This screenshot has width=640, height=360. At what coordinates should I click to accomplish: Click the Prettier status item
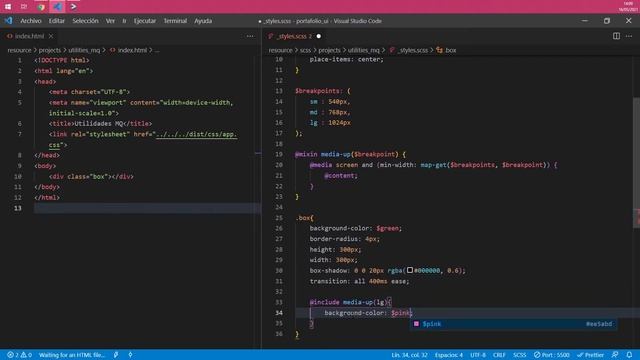click(x=591, y=355)
